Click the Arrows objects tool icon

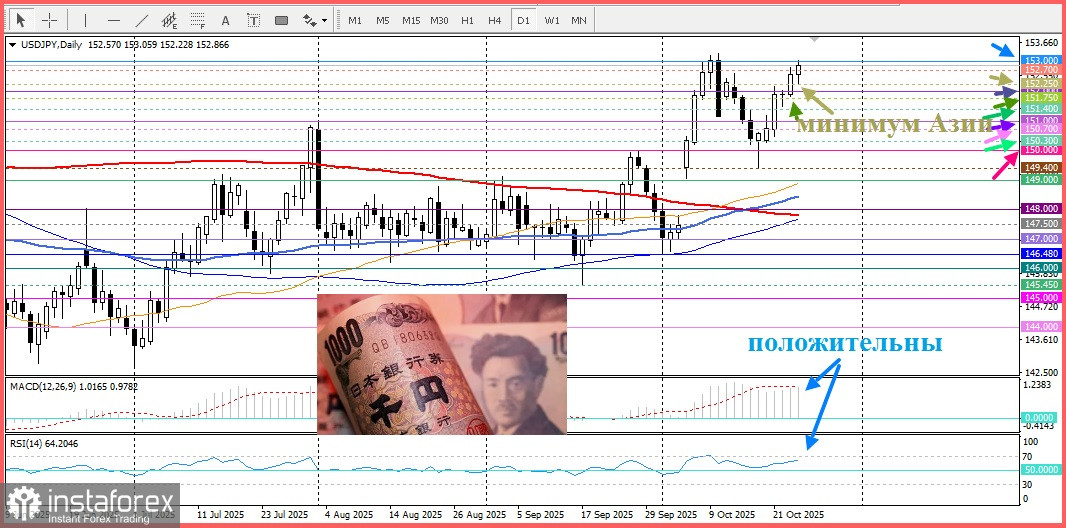[x=309, y=20]
